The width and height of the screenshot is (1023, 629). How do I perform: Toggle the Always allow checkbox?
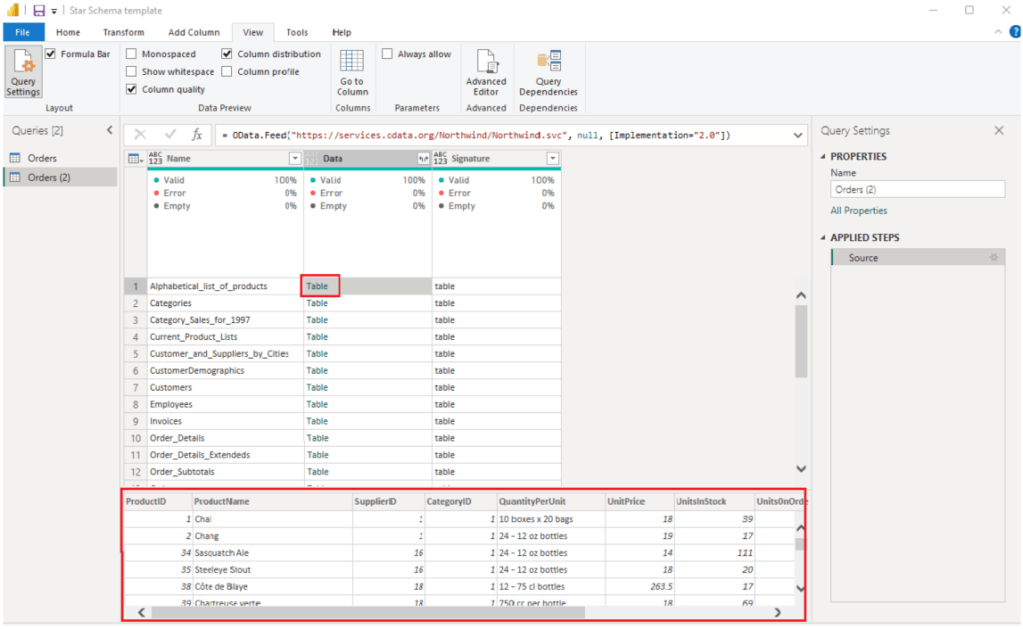click(387, 54)
